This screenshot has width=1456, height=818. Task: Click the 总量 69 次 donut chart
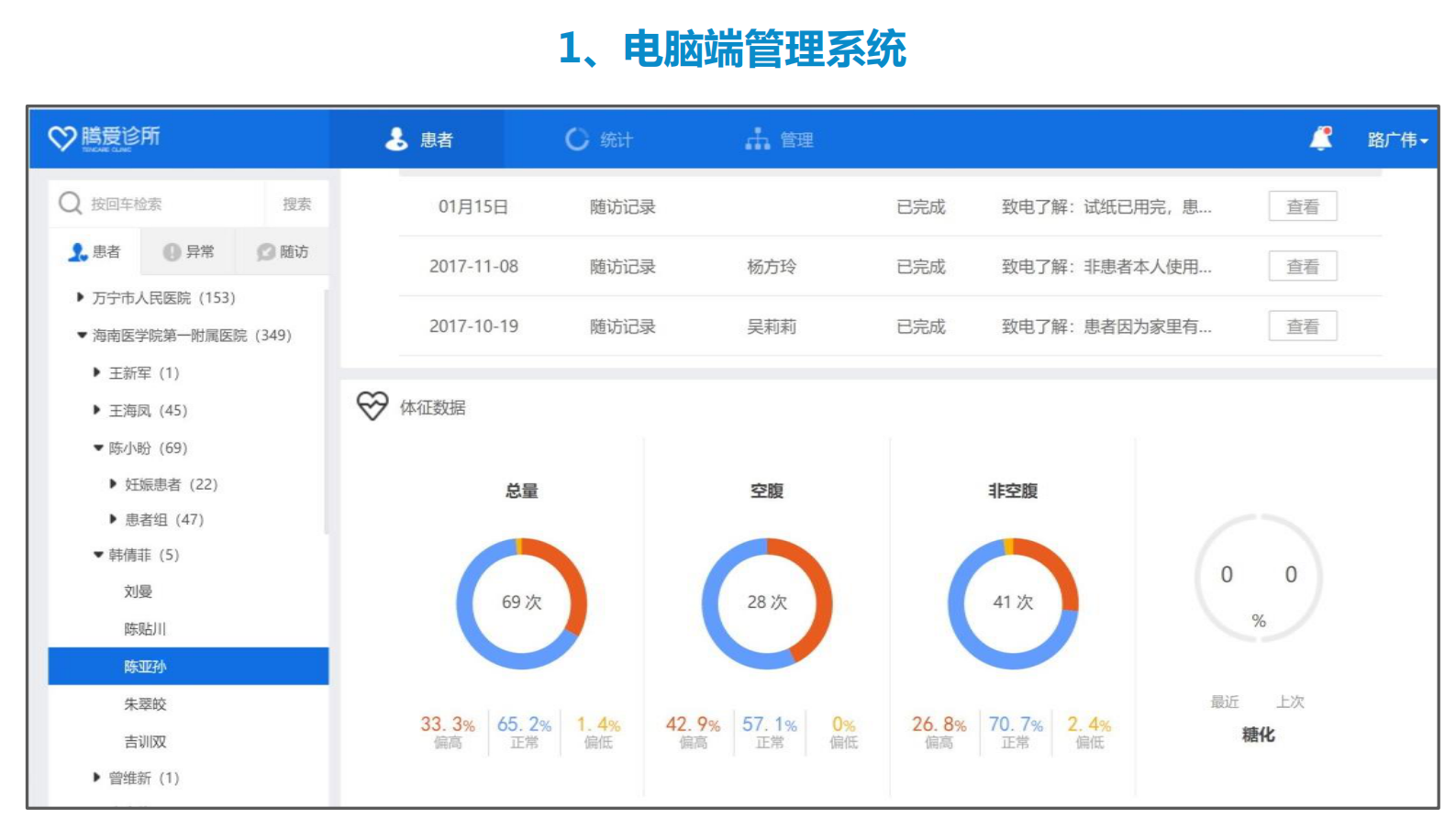521,602
